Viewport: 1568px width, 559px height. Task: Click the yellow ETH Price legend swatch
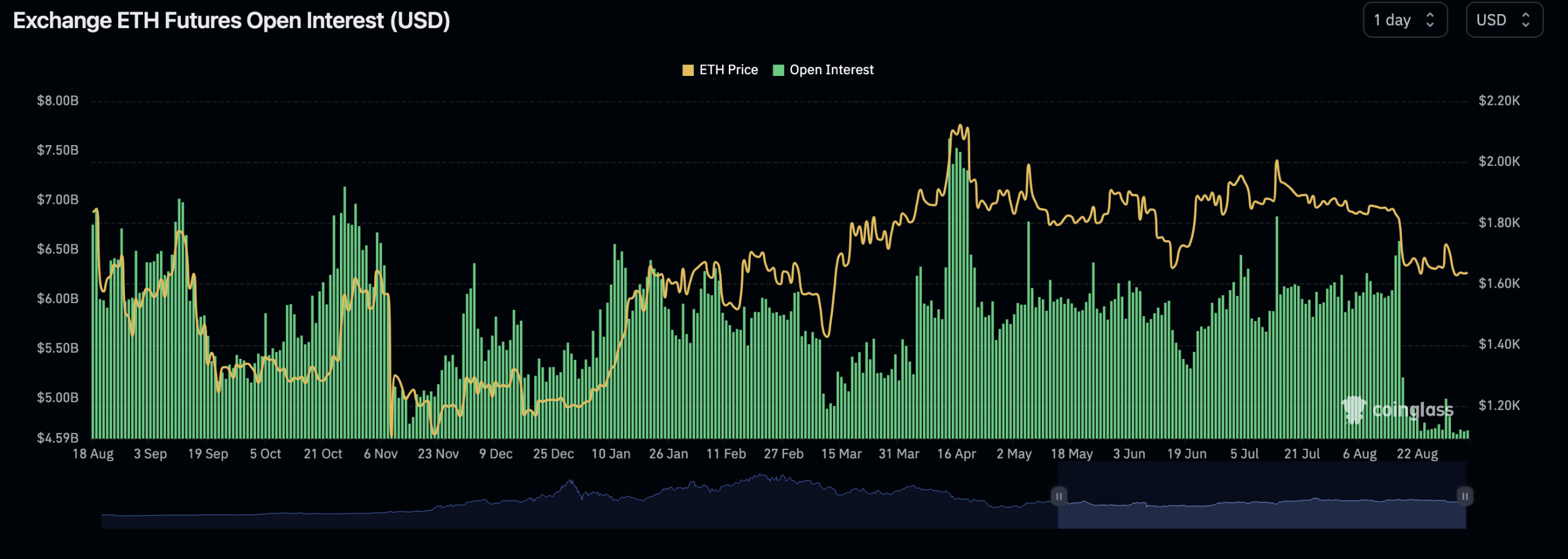tap(688, 70)
